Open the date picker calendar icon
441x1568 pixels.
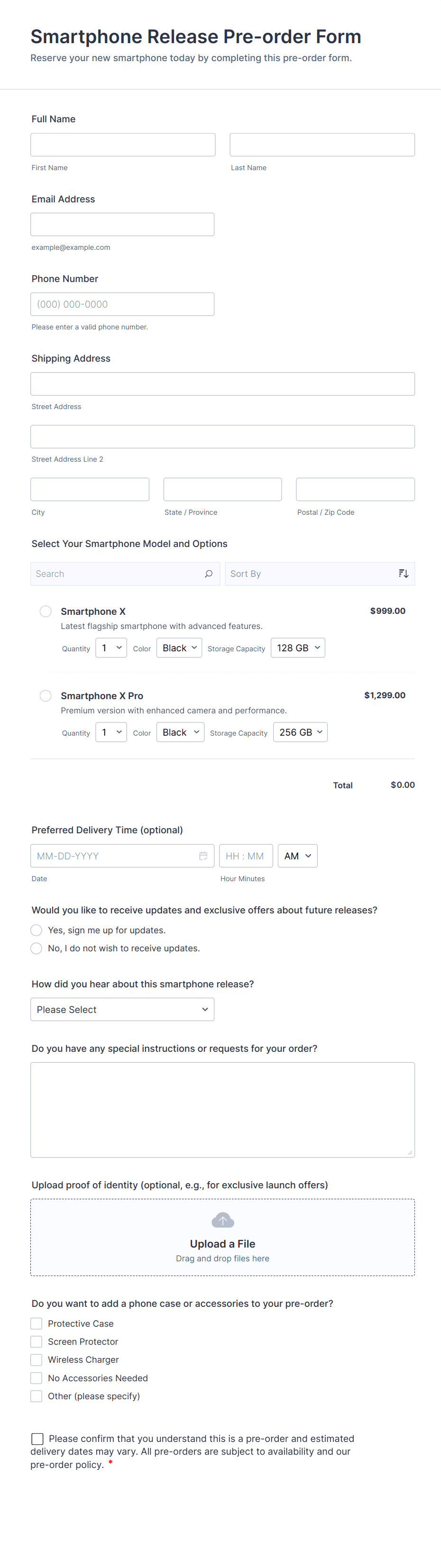203,856
